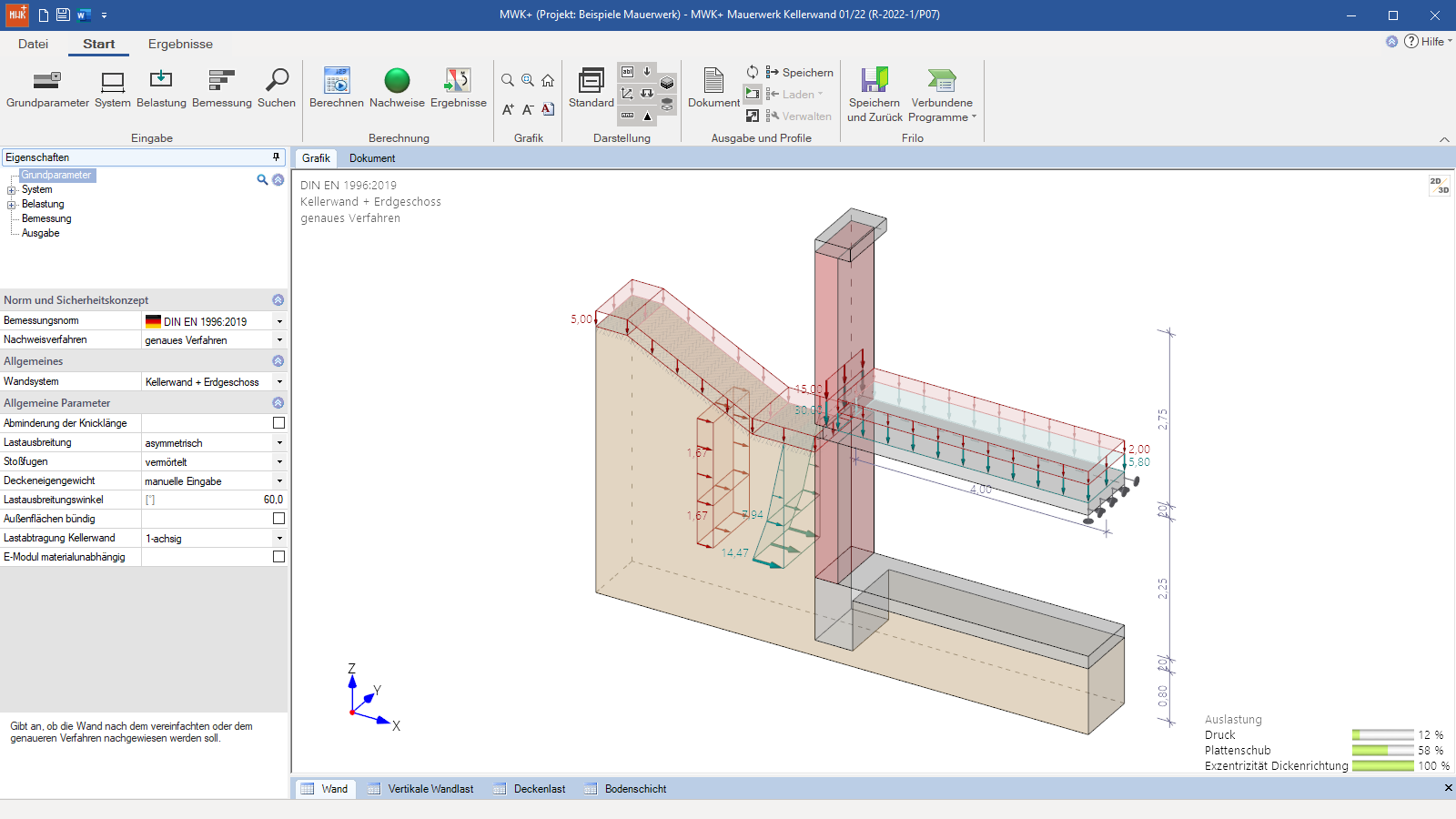Screen dimensions: 1456x819
Task: Click Speichern profile button
Action: point(799,72)
